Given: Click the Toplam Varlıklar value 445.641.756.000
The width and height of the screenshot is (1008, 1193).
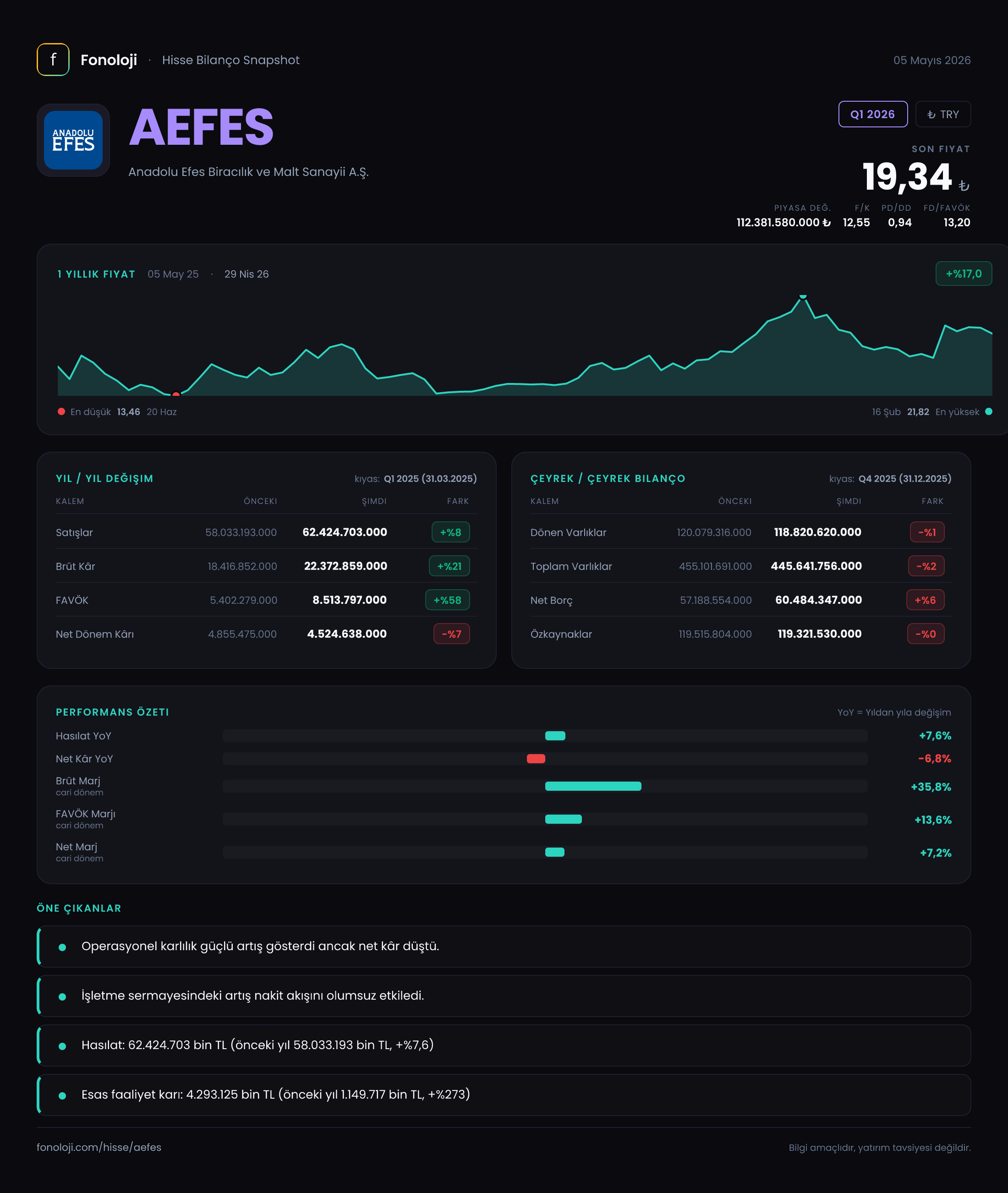Looking at the screenshot, I should [x=816, y=566].
